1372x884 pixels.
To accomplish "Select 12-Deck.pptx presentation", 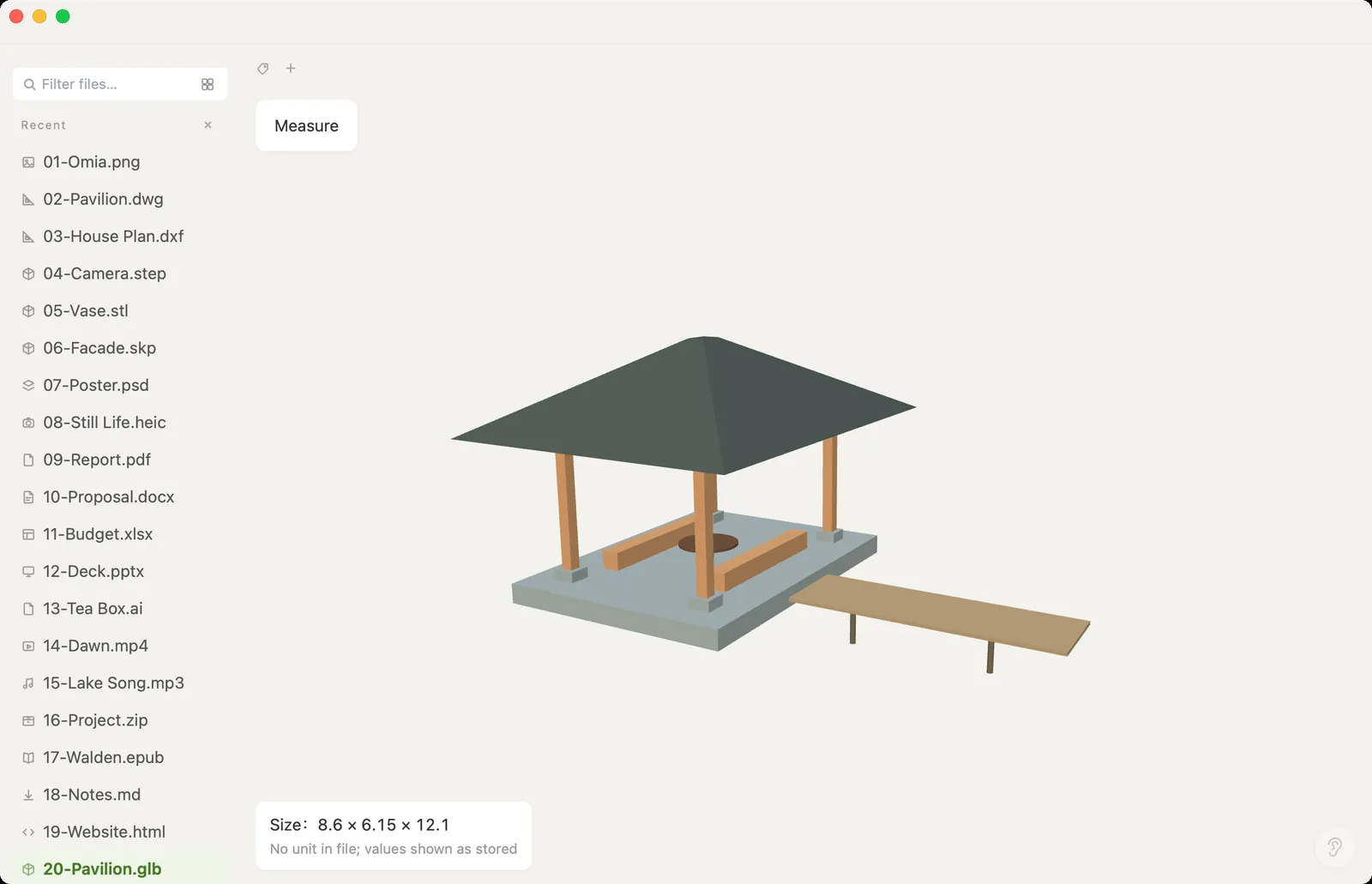I will pos(93,571).
